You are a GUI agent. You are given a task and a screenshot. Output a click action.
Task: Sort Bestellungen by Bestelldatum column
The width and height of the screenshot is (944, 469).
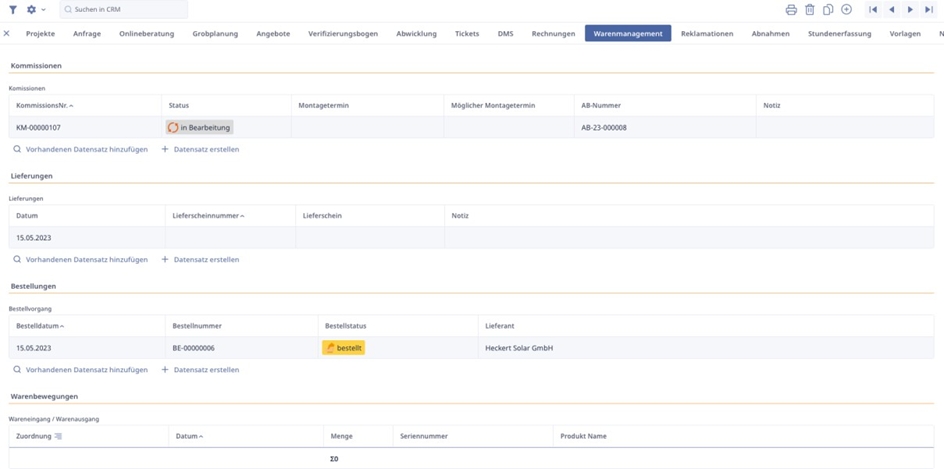click(x=38, y=326)
